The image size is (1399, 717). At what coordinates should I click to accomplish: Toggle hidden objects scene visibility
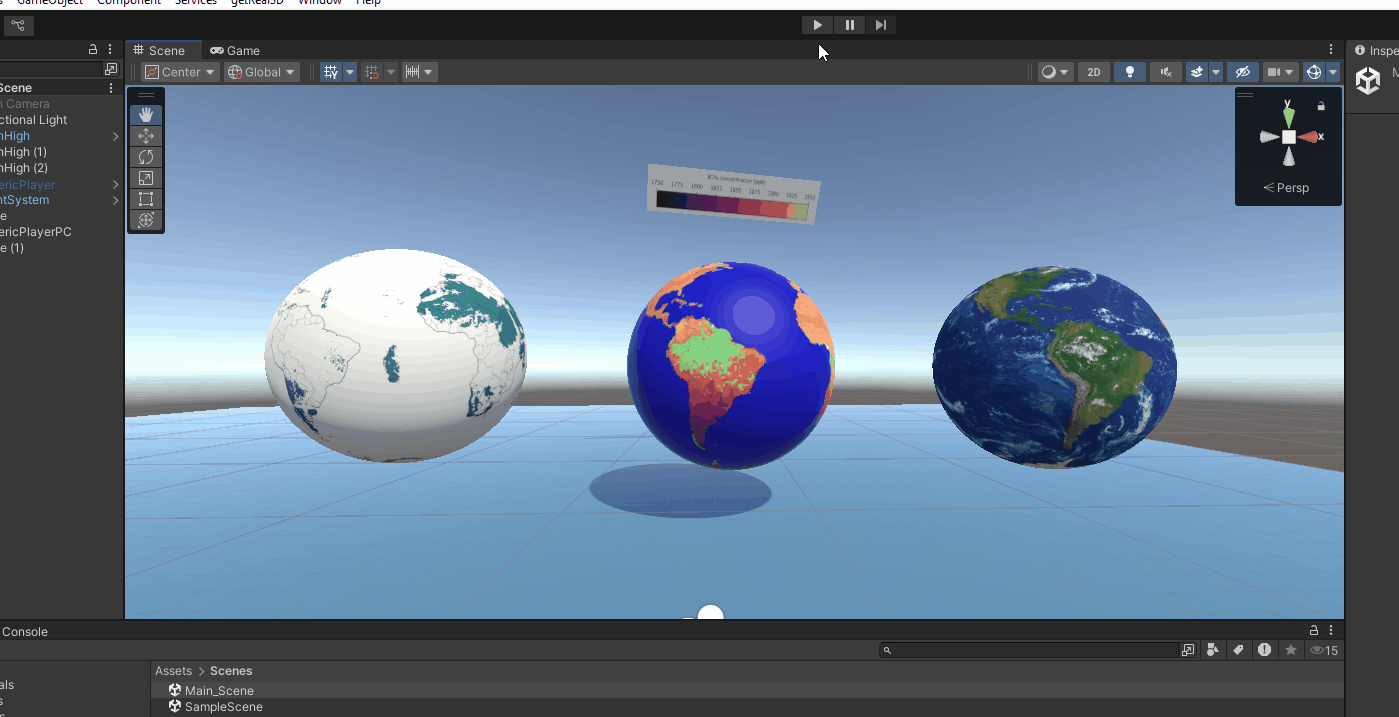pyautogui.click(x=1242, y=72)
